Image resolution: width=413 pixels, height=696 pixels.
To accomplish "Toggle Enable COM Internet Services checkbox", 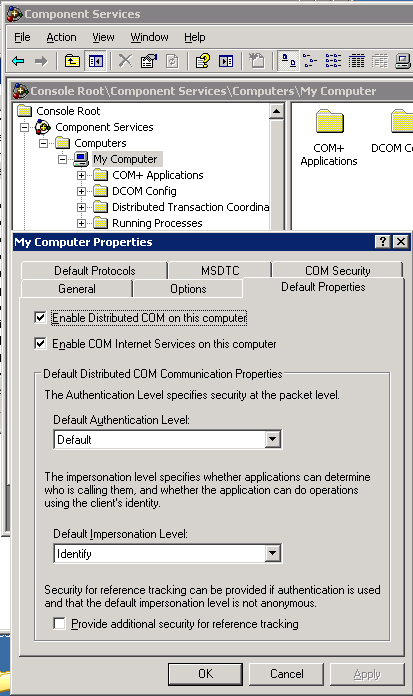I will (x=40, y=343).
